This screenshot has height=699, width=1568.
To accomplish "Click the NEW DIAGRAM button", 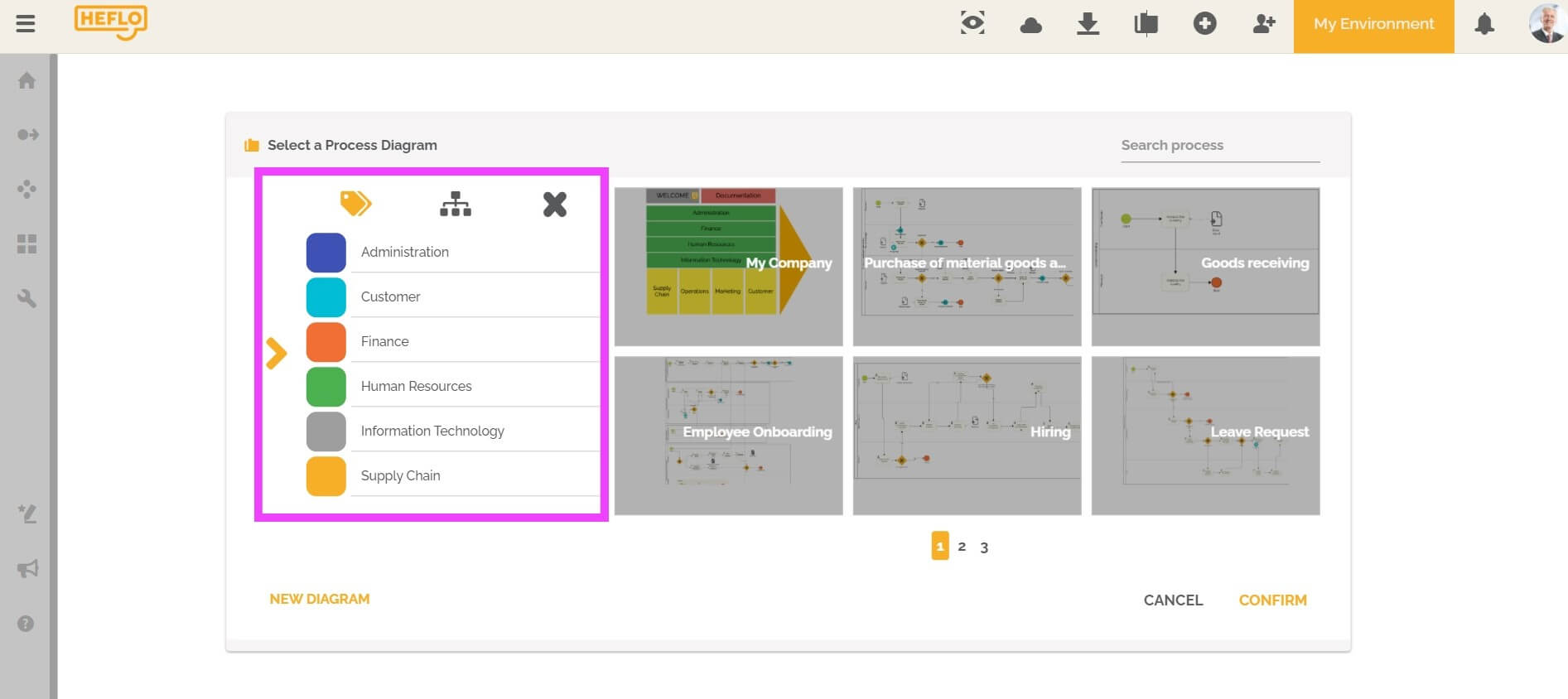I will tap(320, 599).
